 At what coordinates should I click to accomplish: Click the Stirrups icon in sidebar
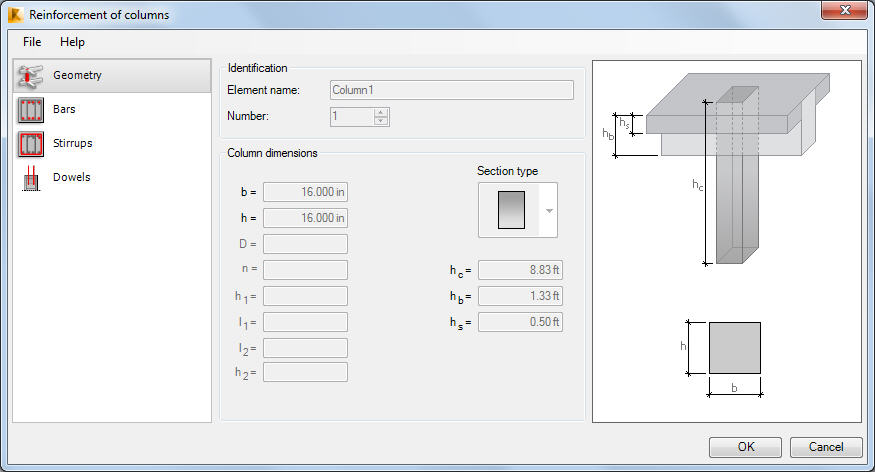point(31,143)
